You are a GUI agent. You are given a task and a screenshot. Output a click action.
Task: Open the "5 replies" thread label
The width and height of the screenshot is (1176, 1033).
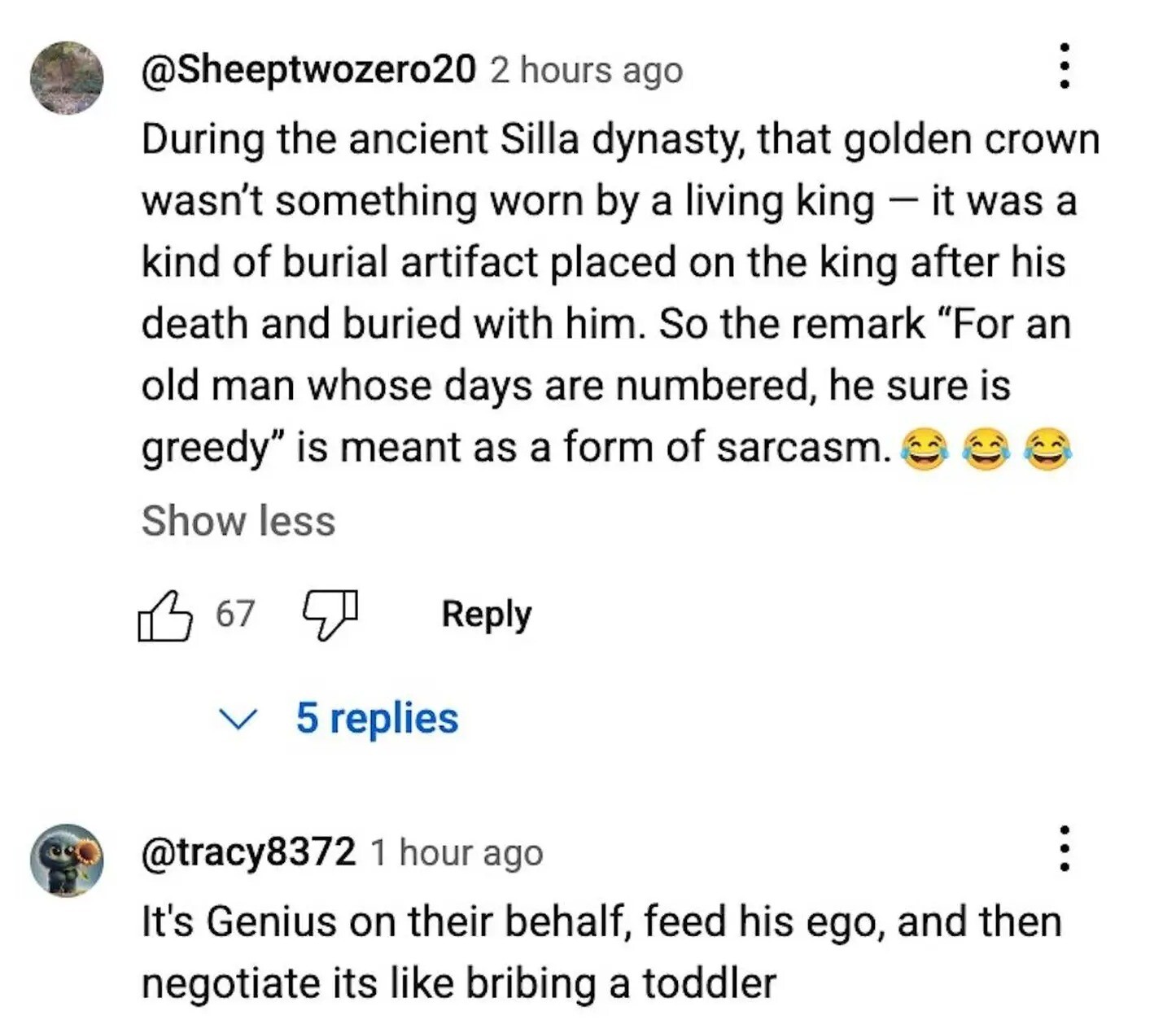click(x=377, y=719)
